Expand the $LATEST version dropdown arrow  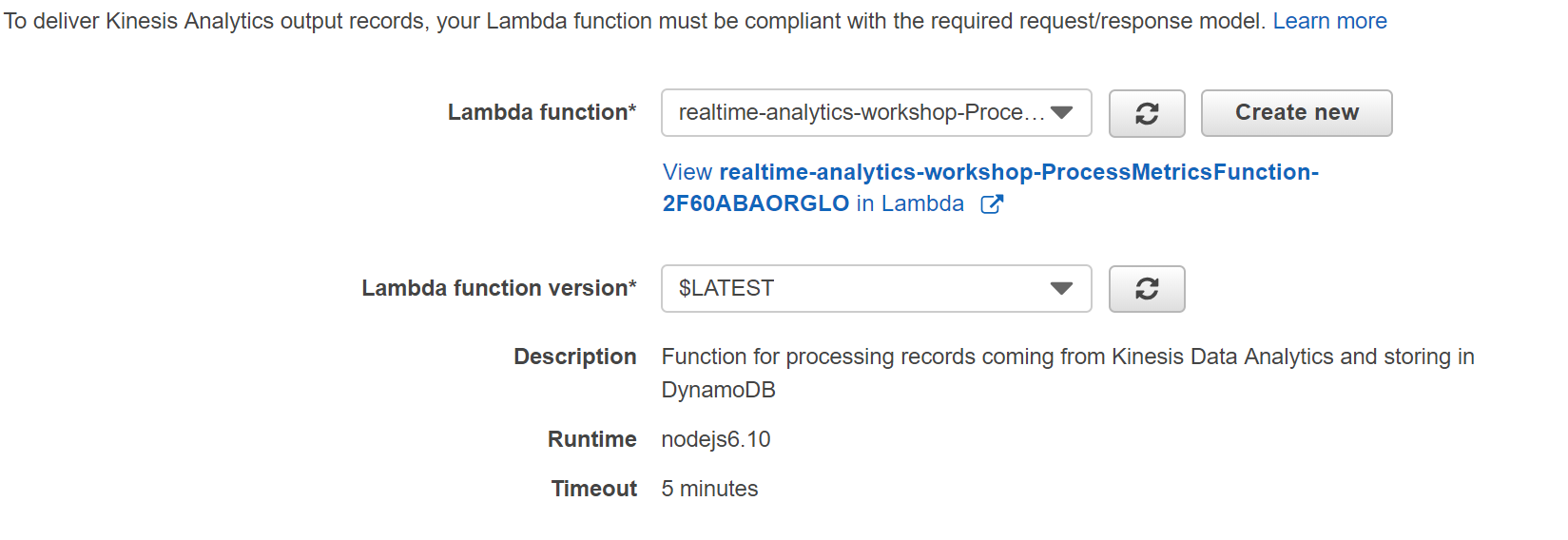[x=1062, y=289]
